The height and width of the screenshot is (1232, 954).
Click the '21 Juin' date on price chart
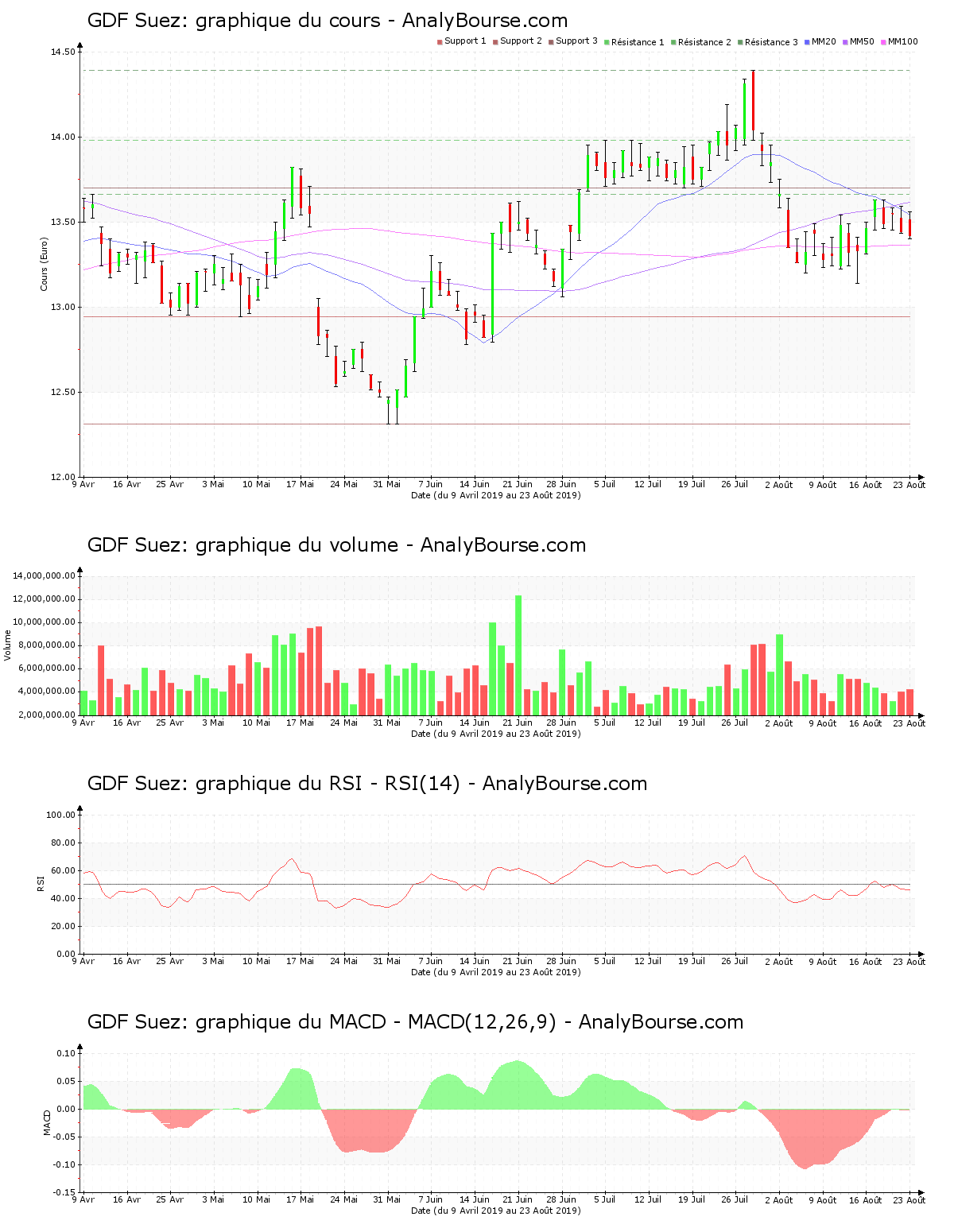(518, 484)
